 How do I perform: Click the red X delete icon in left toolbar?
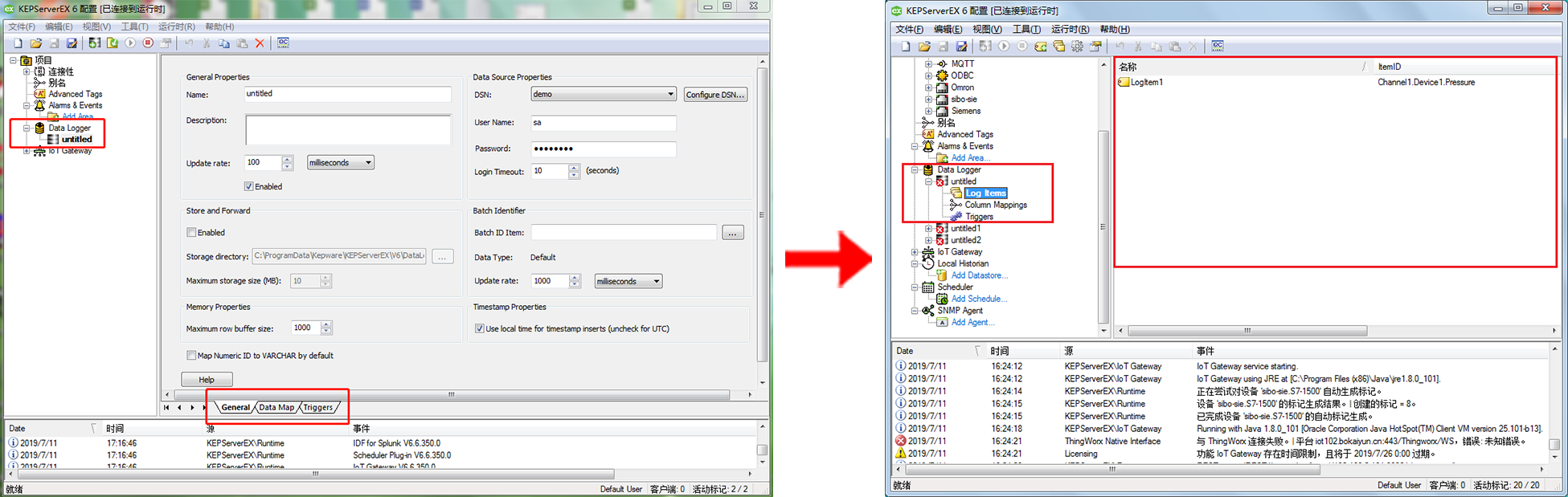click(260, 43)
